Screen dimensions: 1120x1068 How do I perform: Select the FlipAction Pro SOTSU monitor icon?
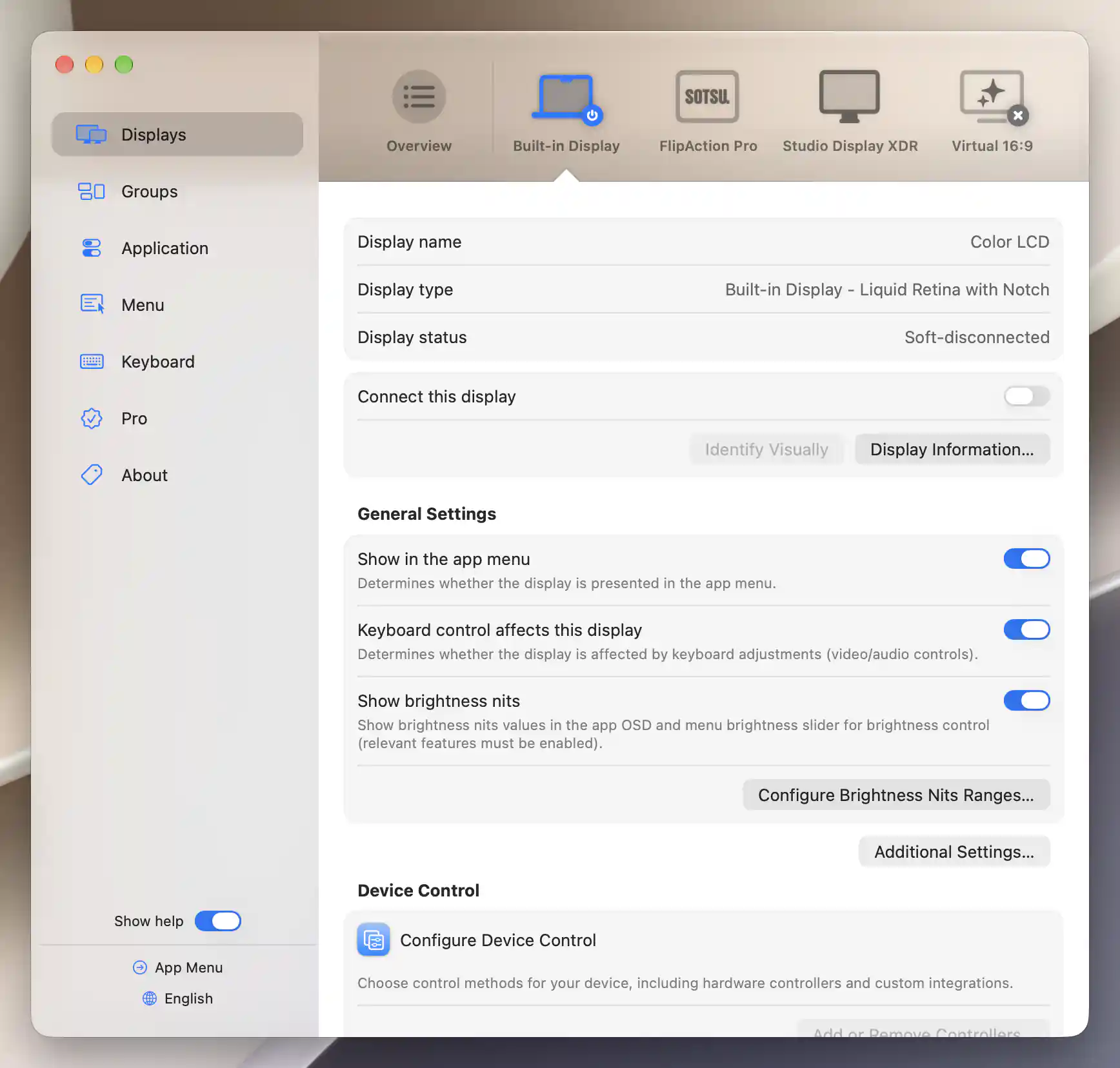click(707, 97)
